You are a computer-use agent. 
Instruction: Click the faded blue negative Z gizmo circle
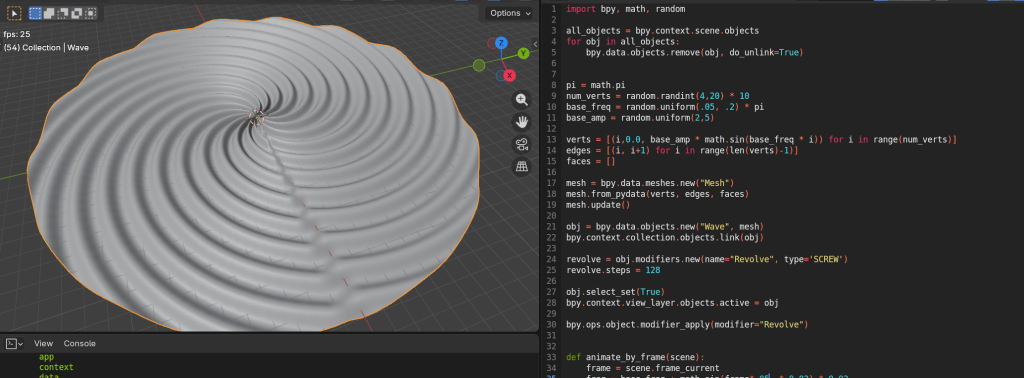coord(501,76)
